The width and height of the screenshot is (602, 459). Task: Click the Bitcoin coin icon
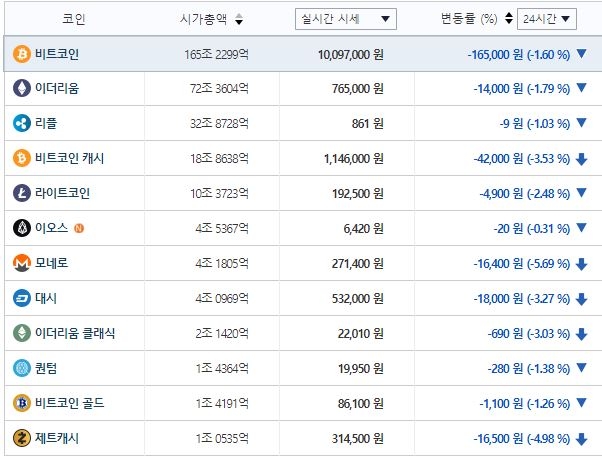[21, 53]
